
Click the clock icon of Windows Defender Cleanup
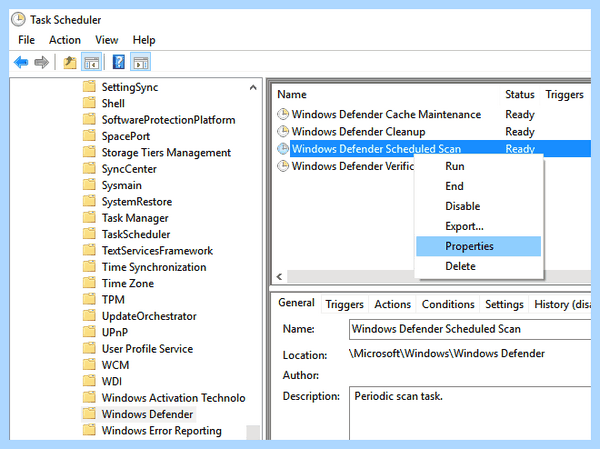(283, 131)
